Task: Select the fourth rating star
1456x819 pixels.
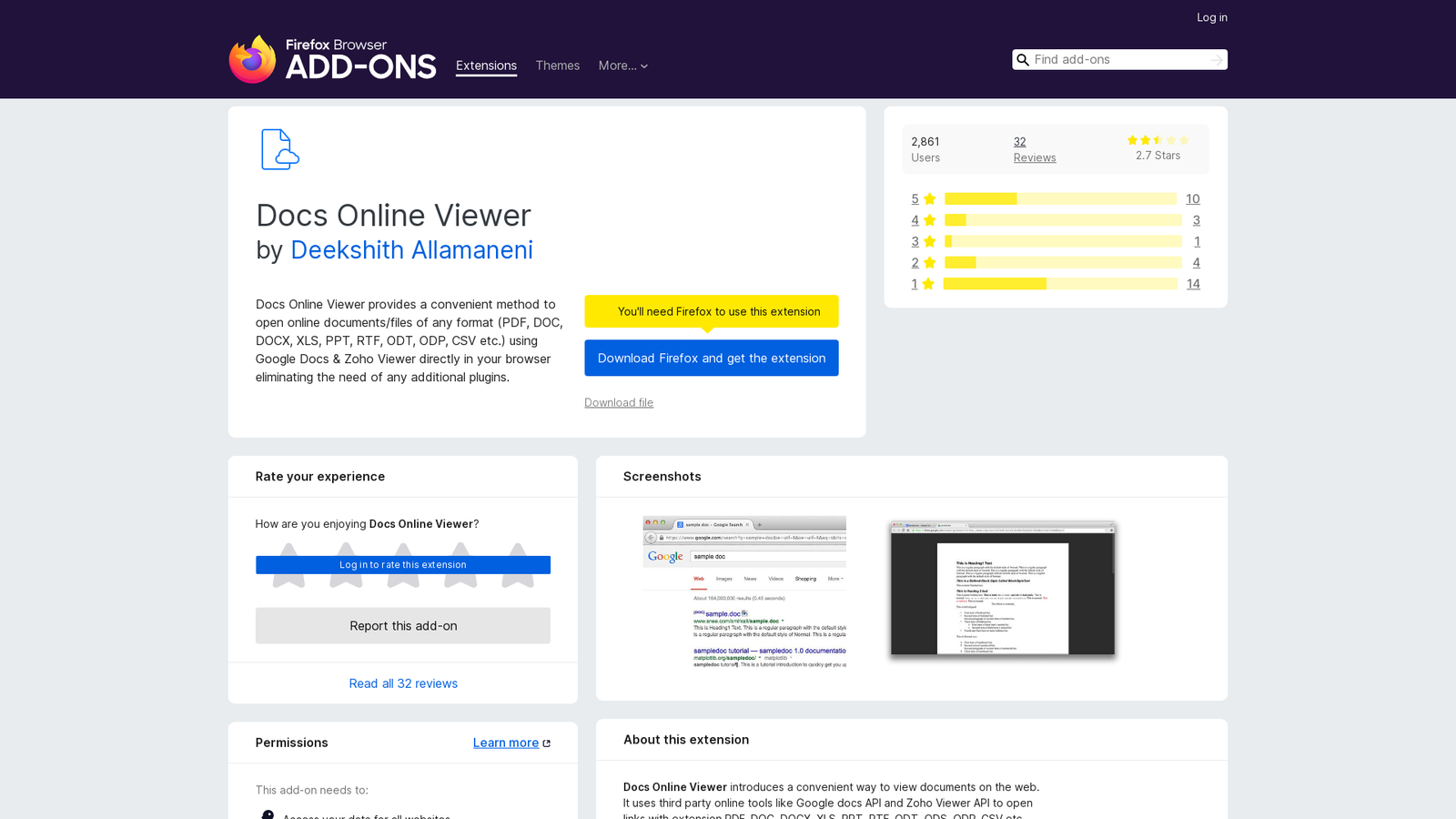Action: [460, 565]
